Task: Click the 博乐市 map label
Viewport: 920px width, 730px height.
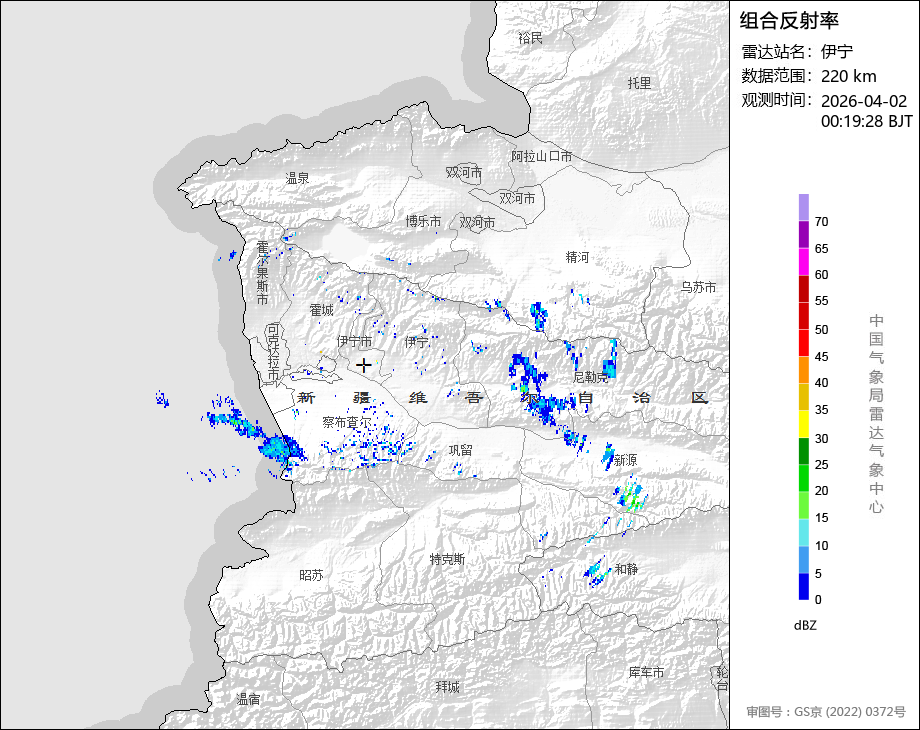Action: pyautogui.click(x=423, y=221)
